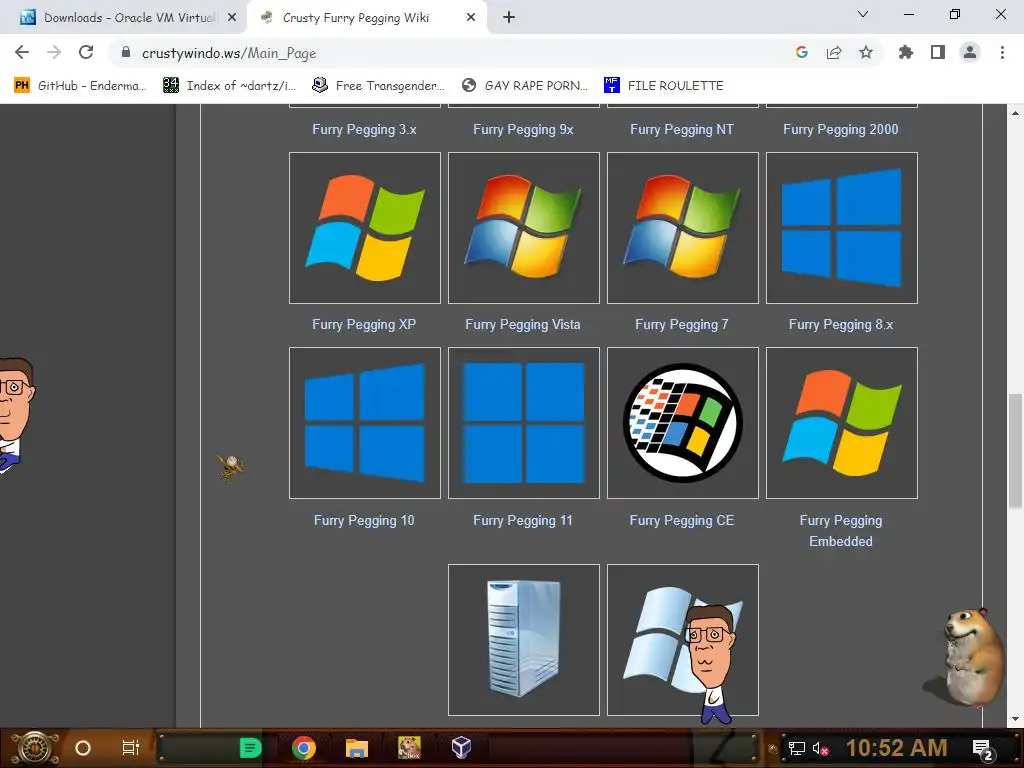
Task: Open the GitHub - Enderma bookmark
Action: click(x=80, y=86)
